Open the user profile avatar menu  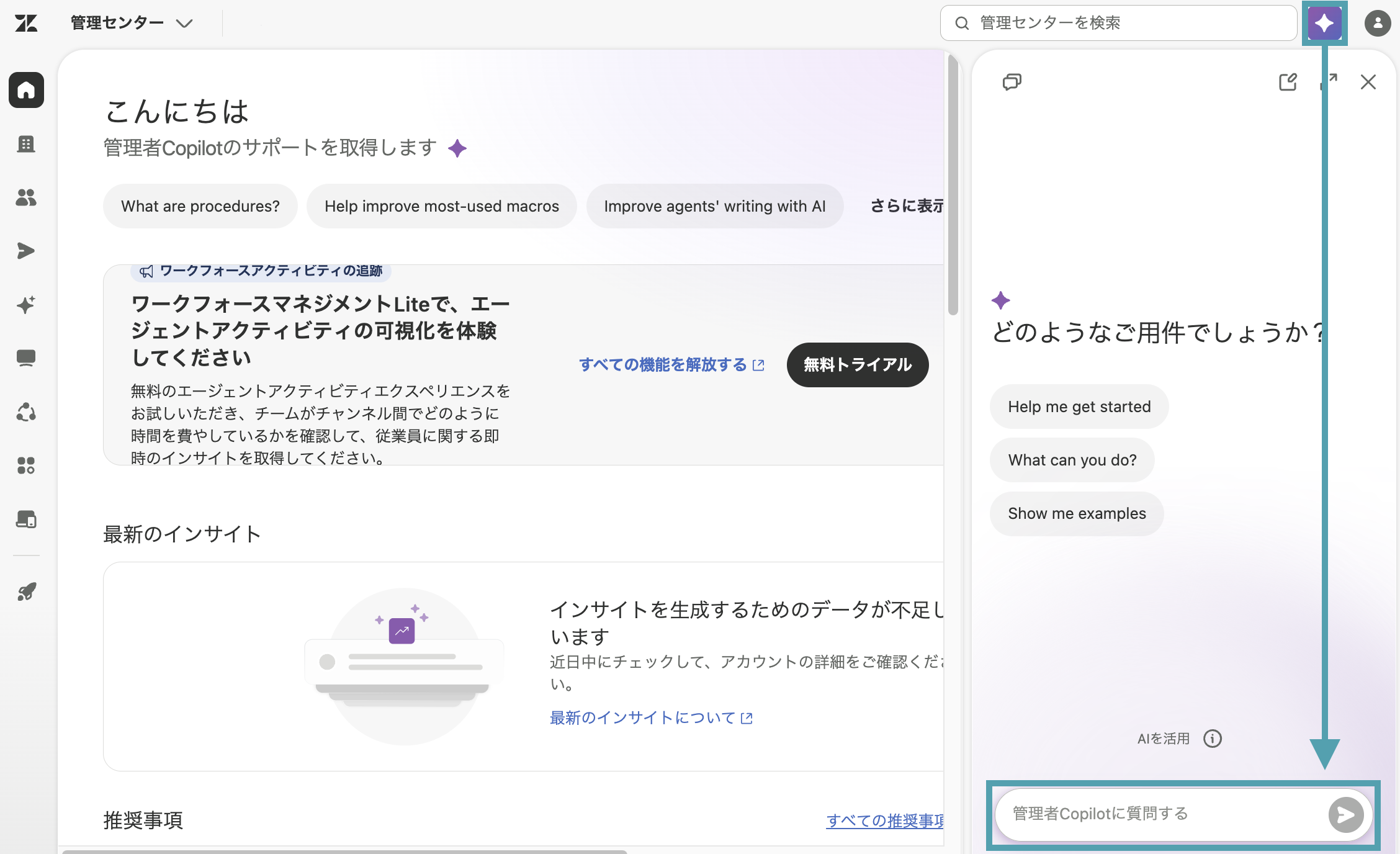(x=1377, y=24)
